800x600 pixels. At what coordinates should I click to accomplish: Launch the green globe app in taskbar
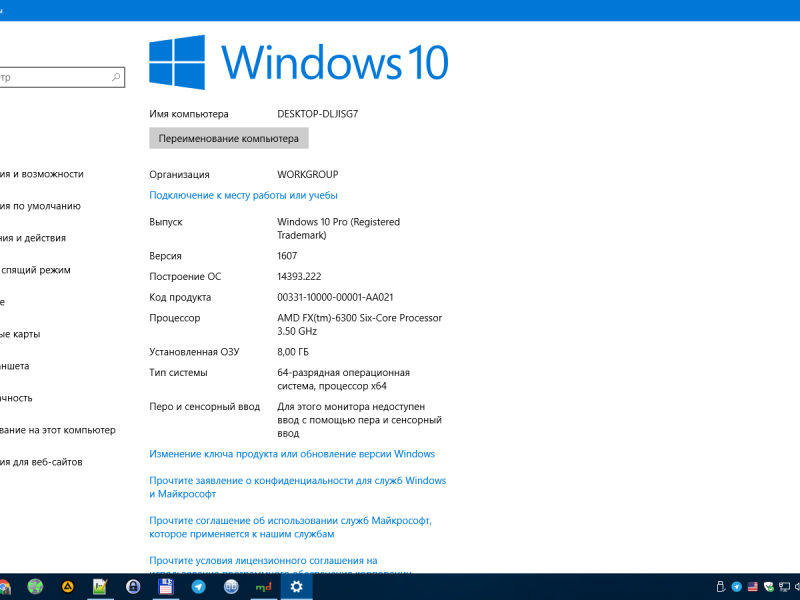[35, 587]
